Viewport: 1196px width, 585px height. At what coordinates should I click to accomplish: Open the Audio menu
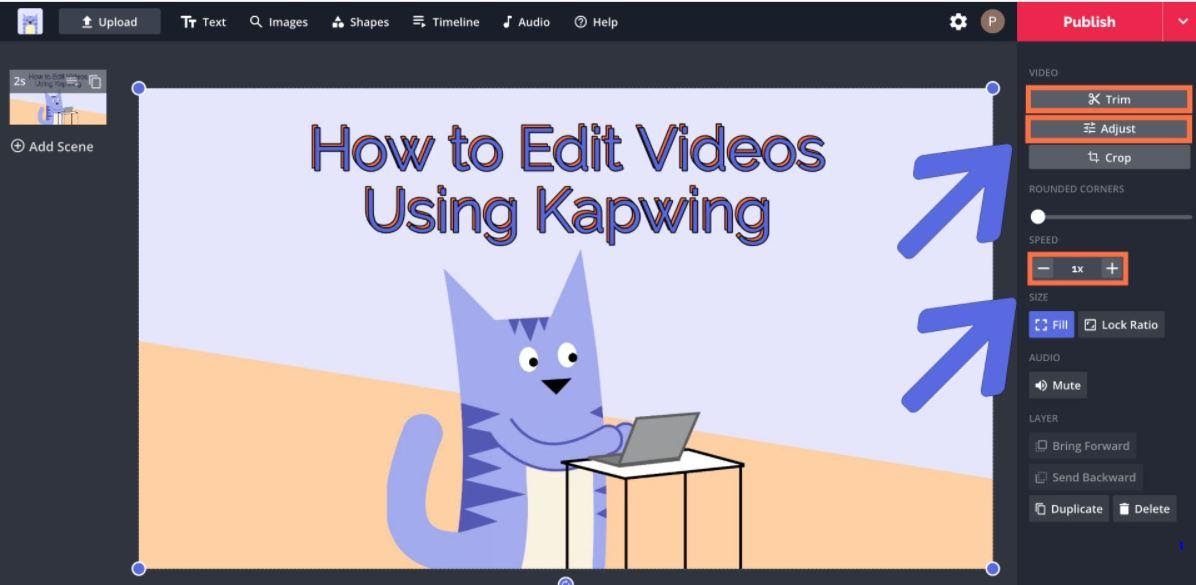click(526, 22)
